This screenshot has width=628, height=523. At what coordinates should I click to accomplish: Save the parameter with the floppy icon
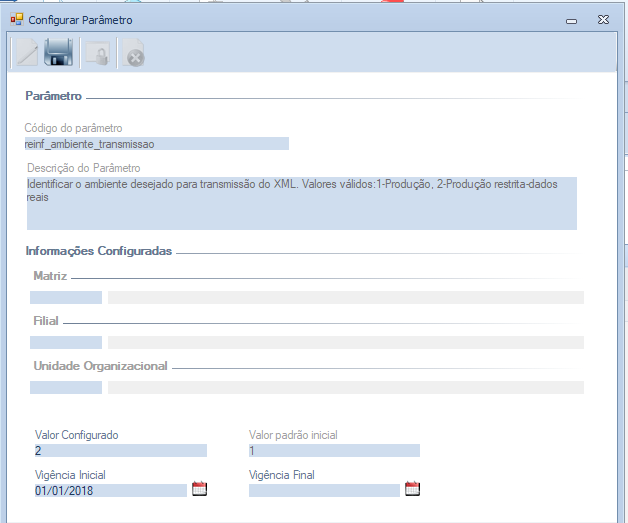pyautogui.click(x=58, y=52)
